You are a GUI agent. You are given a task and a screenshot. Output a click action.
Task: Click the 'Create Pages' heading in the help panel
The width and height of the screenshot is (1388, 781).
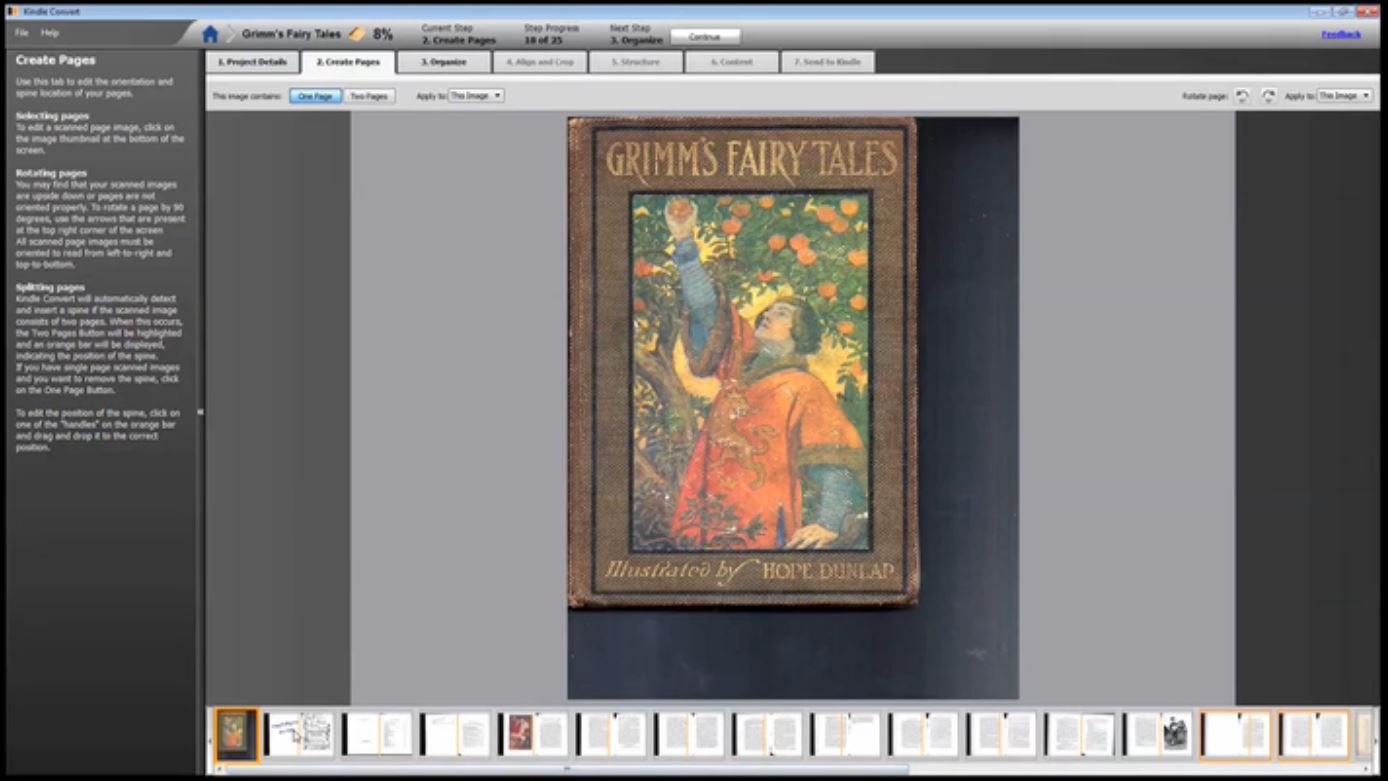[56, 60]
